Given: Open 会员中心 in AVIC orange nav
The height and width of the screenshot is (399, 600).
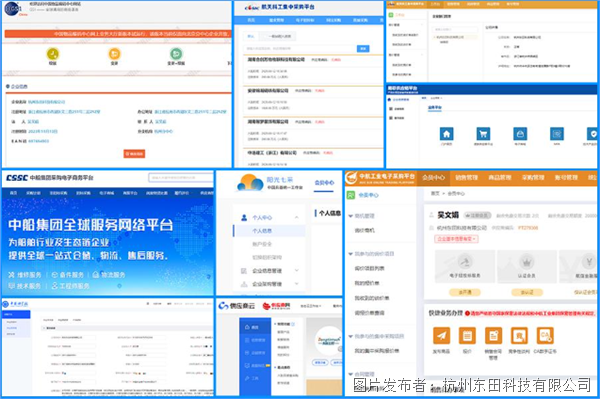Looking at the screenshot, I should pos(434,178).
